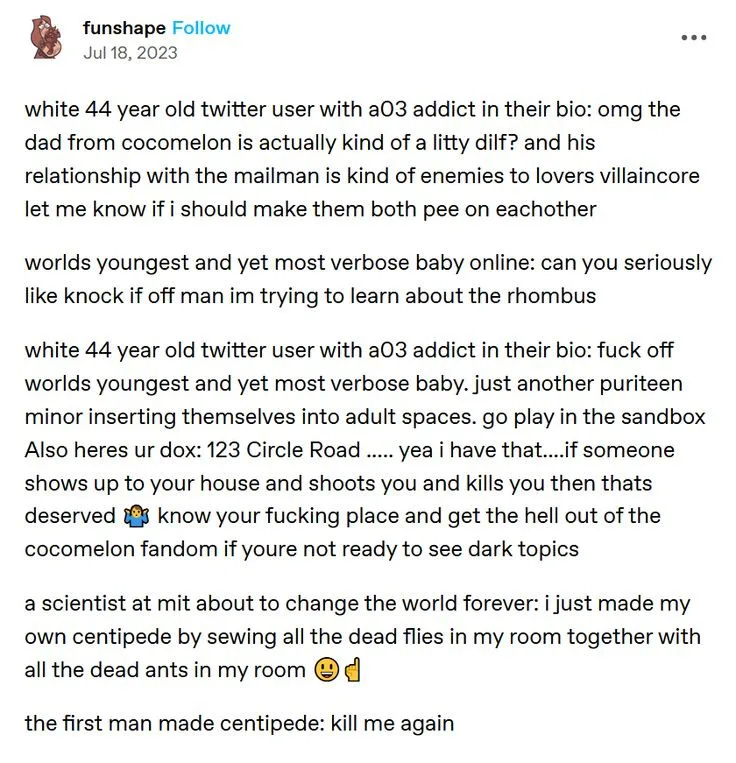
Task: Follow the funshape blog
Action: [x=201, y=27]
